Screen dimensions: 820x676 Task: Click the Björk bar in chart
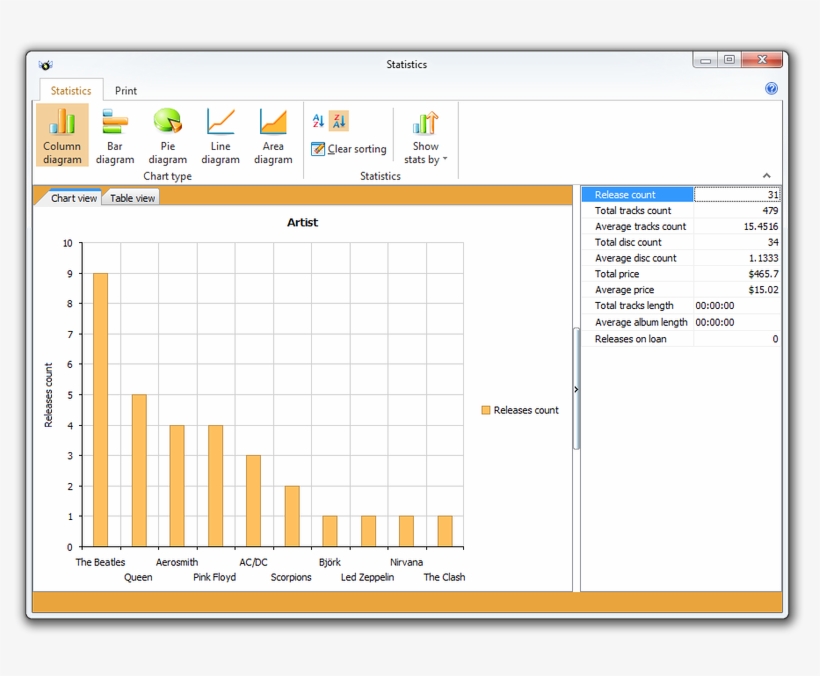point(329,531)
